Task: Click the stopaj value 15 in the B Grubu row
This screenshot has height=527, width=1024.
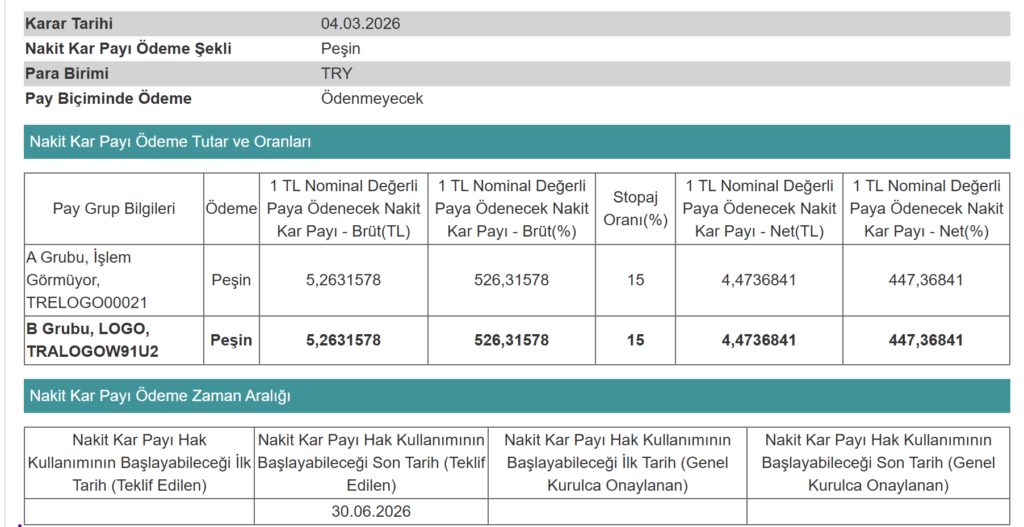Action: (x=635, y=340)
